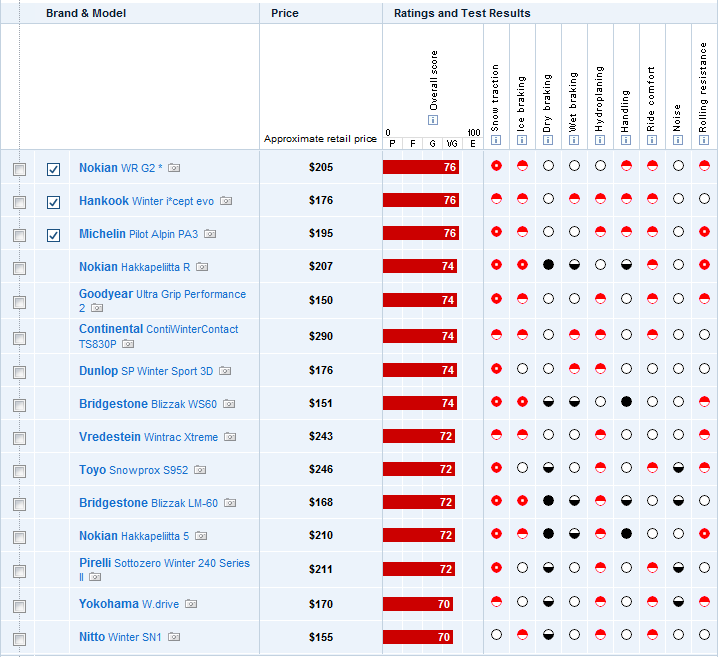
Task: Open the Goodyear Ultra Grip Performance 2 link
Action: click(162, 295)
